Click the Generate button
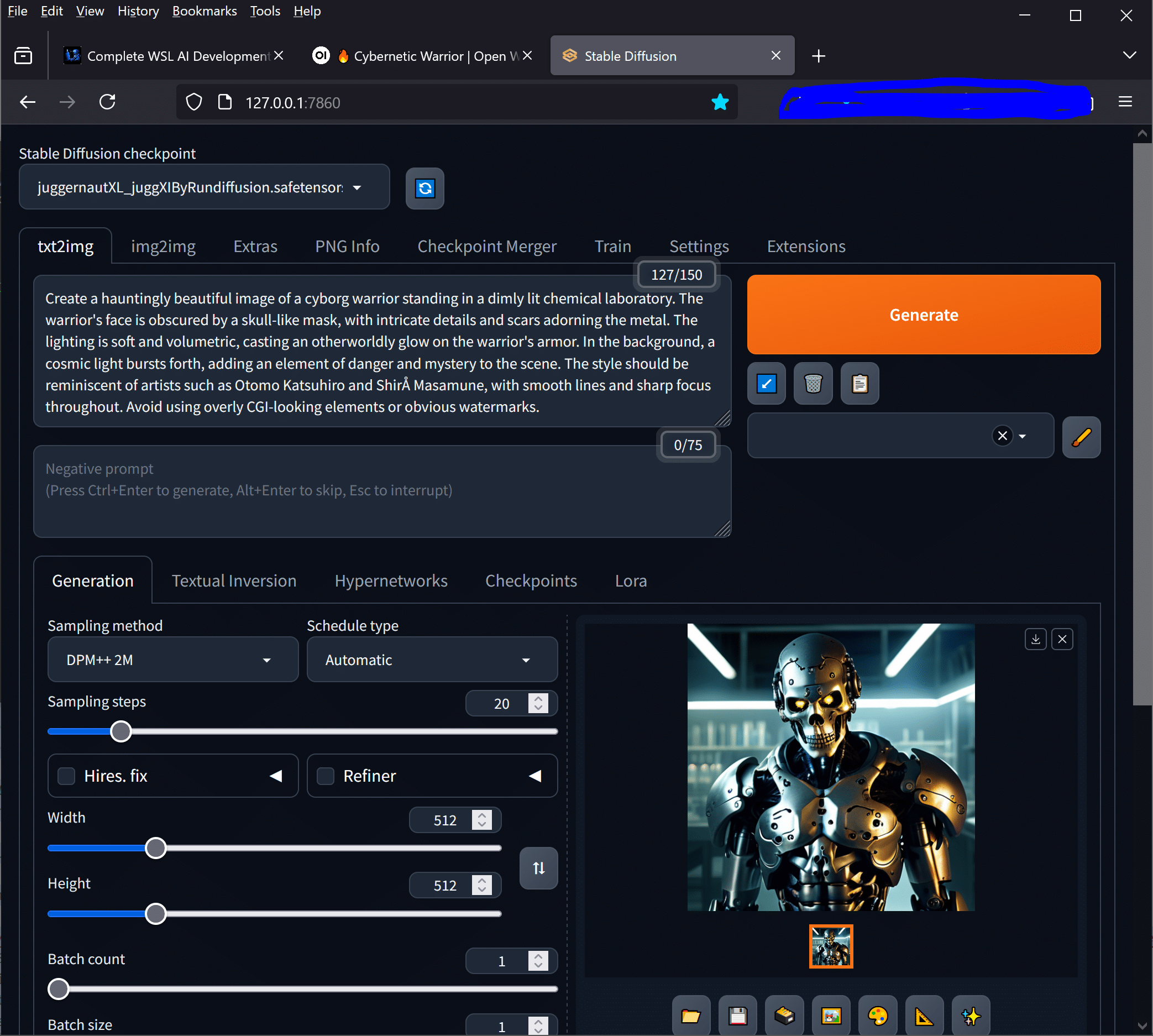 click(924, 315)
